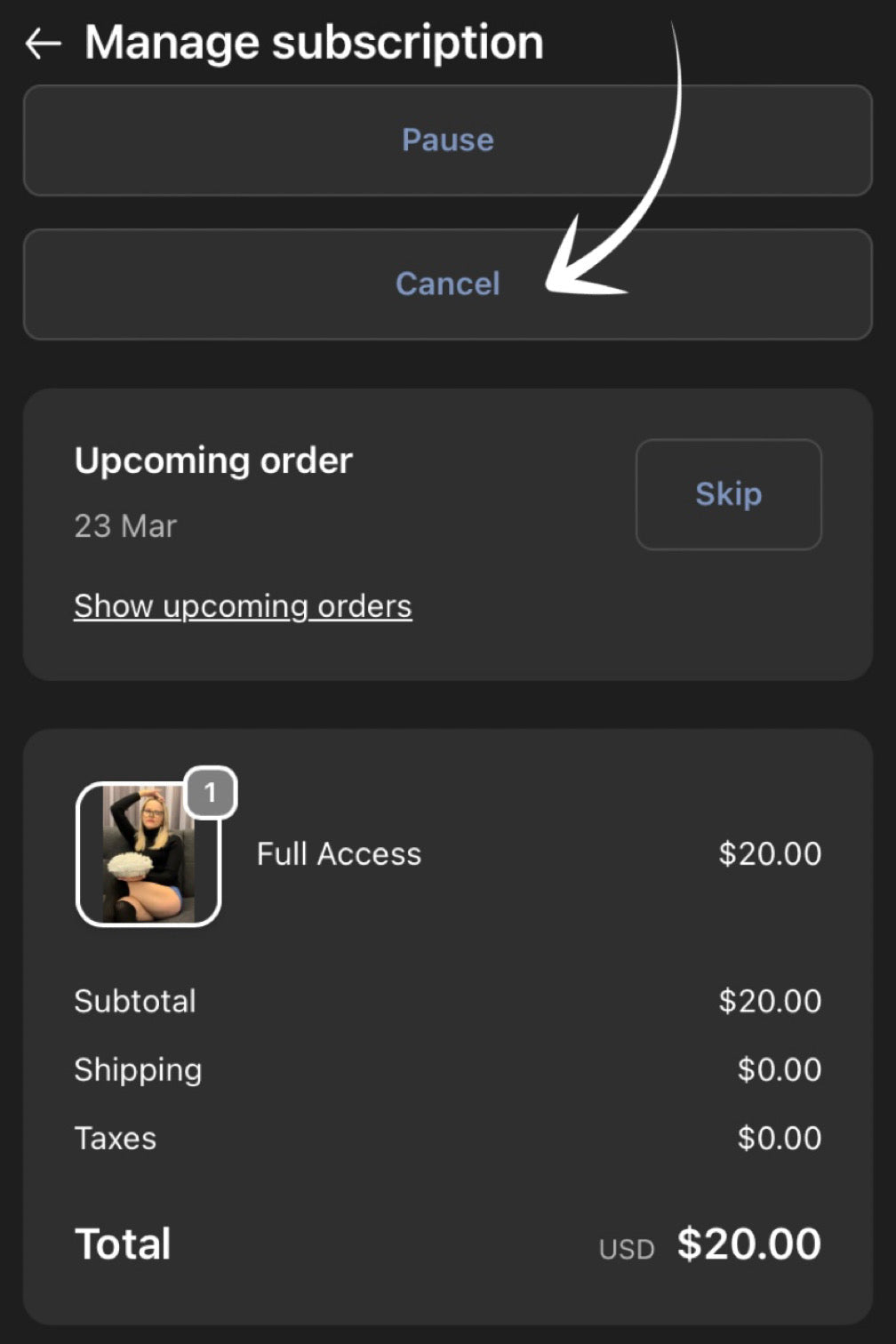Click the quantity badge showing 1

pyautogui.click(x=210, y=791)
